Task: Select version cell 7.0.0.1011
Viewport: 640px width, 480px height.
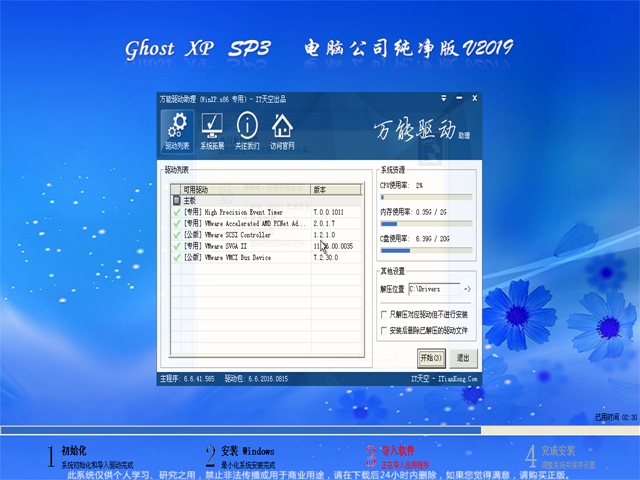Action: 329,212
